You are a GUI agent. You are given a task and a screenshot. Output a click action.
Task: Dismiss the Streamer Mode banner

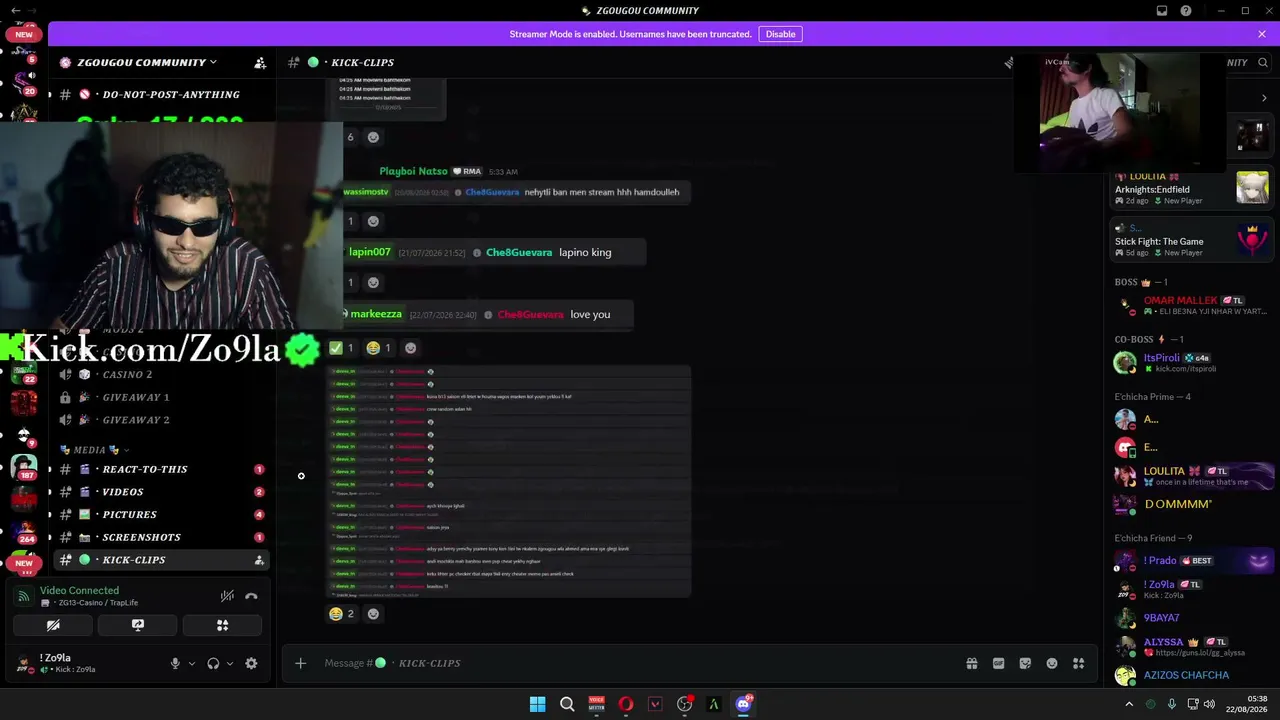[1262, 34]
